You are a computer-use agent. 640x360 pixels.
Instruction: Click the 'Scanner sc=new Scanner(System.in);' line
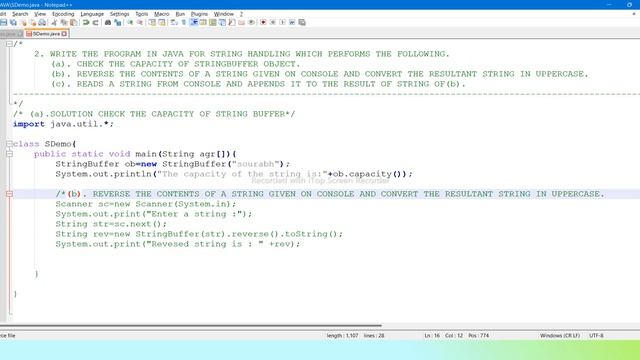[x=146, y=204]
